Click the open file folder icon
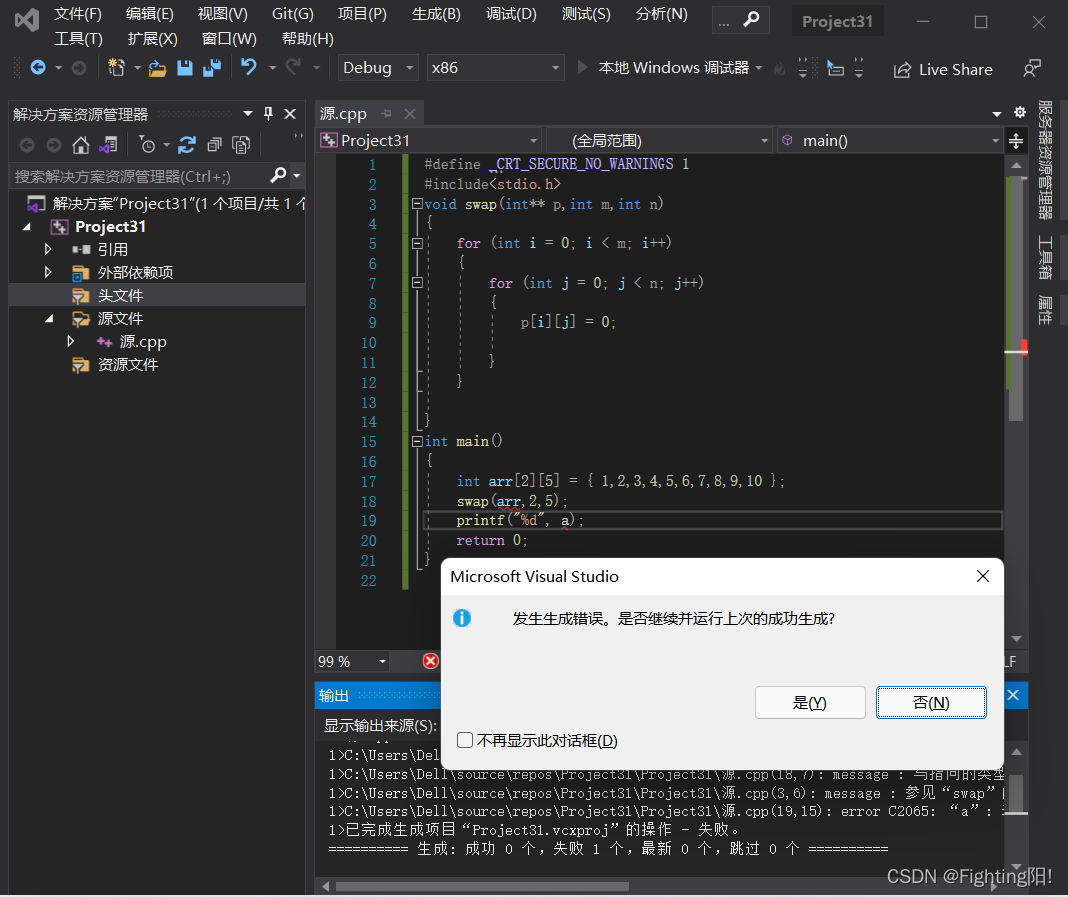1068x897 pixels. click(x=157, y=68)
